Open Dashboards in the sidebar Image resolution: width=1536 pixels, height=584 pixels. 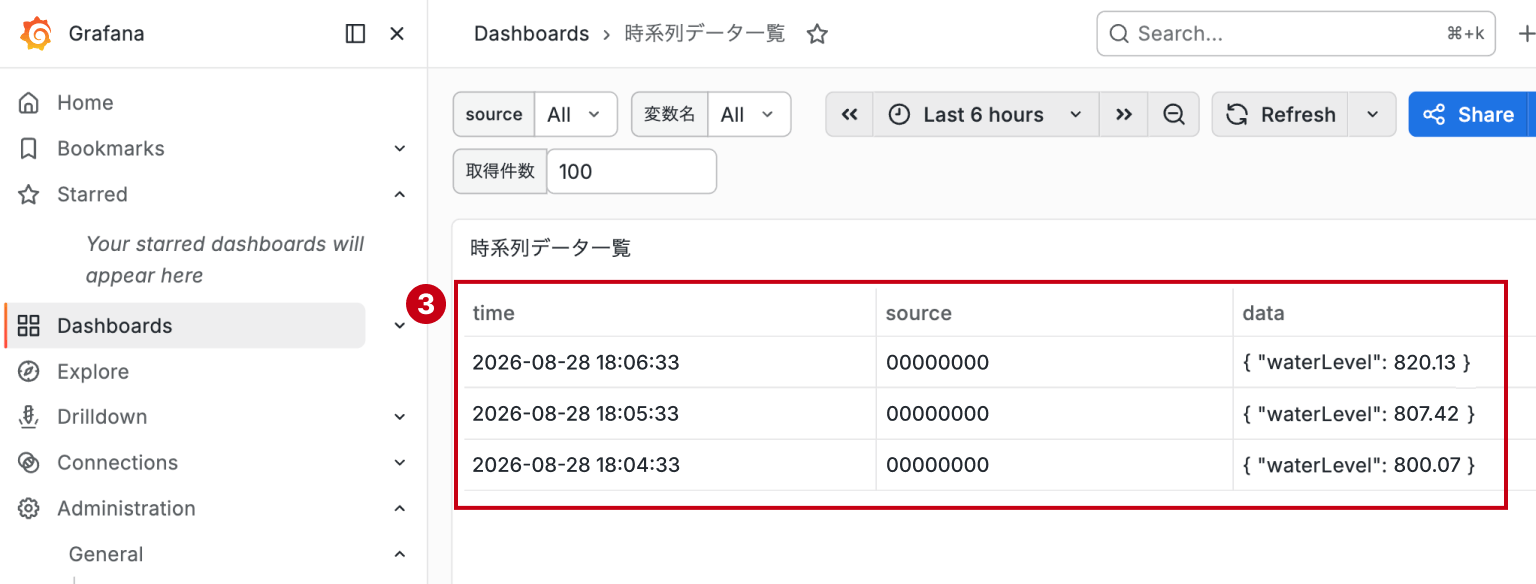[x=185, y=326]
